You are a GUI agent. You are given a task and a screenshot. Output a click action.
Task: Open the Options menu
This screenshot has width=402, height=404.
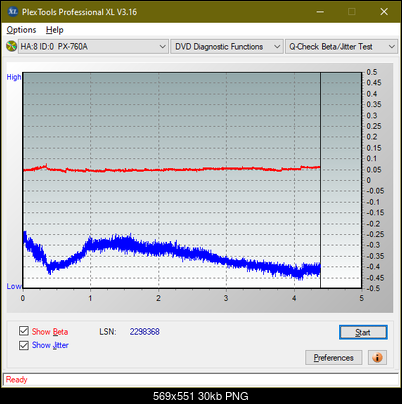coord(21,30)
